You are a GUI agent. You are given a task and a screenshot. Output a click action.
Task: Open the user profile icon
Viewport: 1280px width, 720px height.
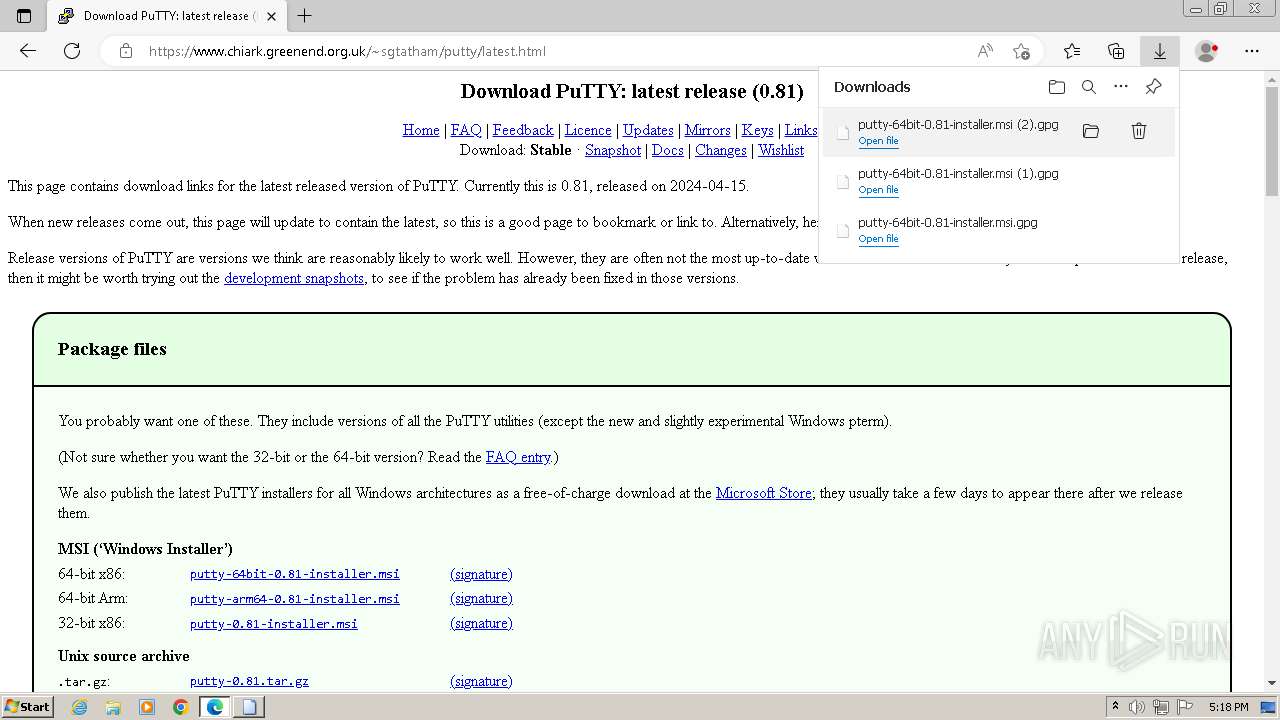point(1207,51)
